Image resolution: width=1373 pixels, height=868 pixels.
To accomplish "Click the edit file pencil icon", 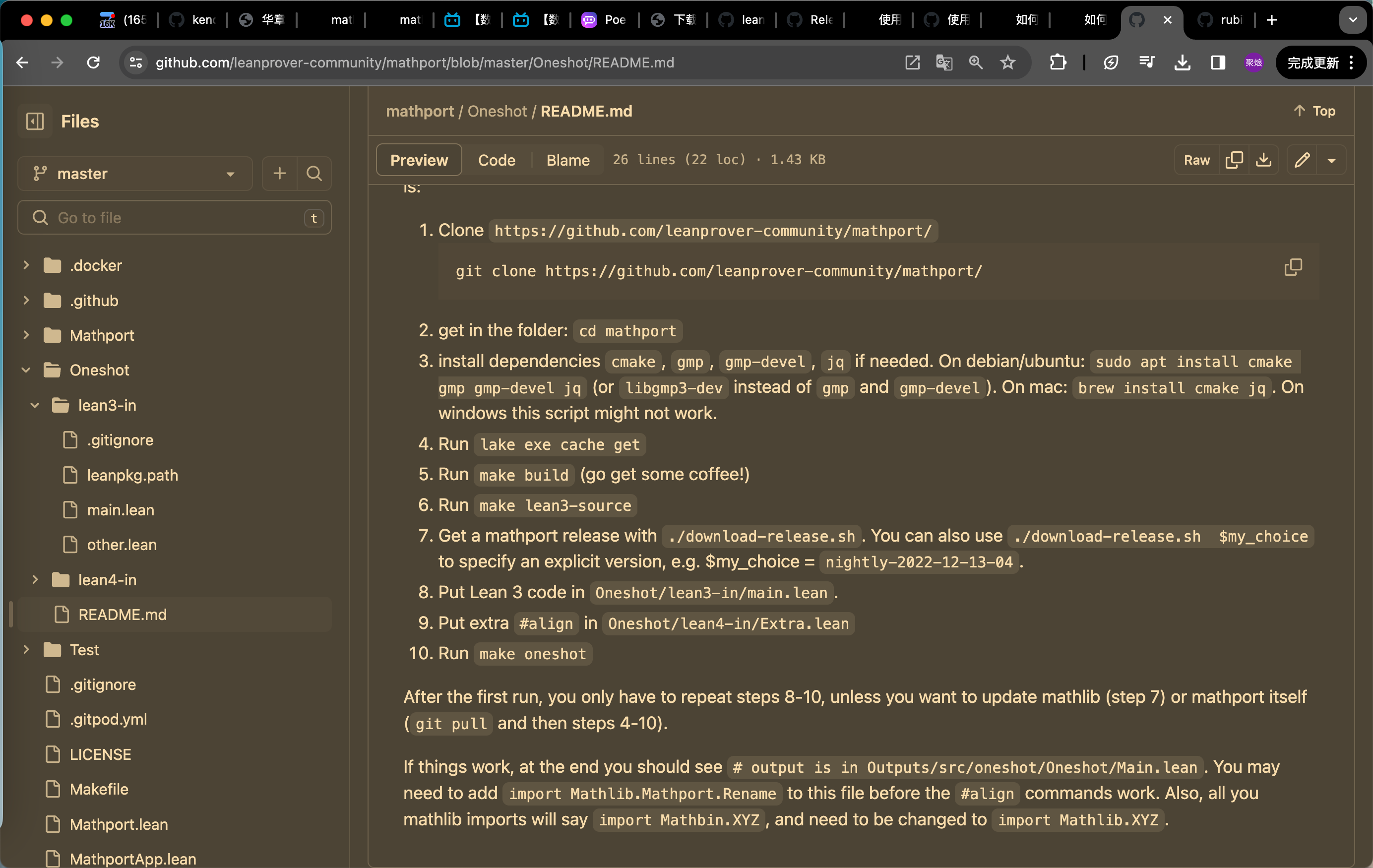I will pos(1302,160).
